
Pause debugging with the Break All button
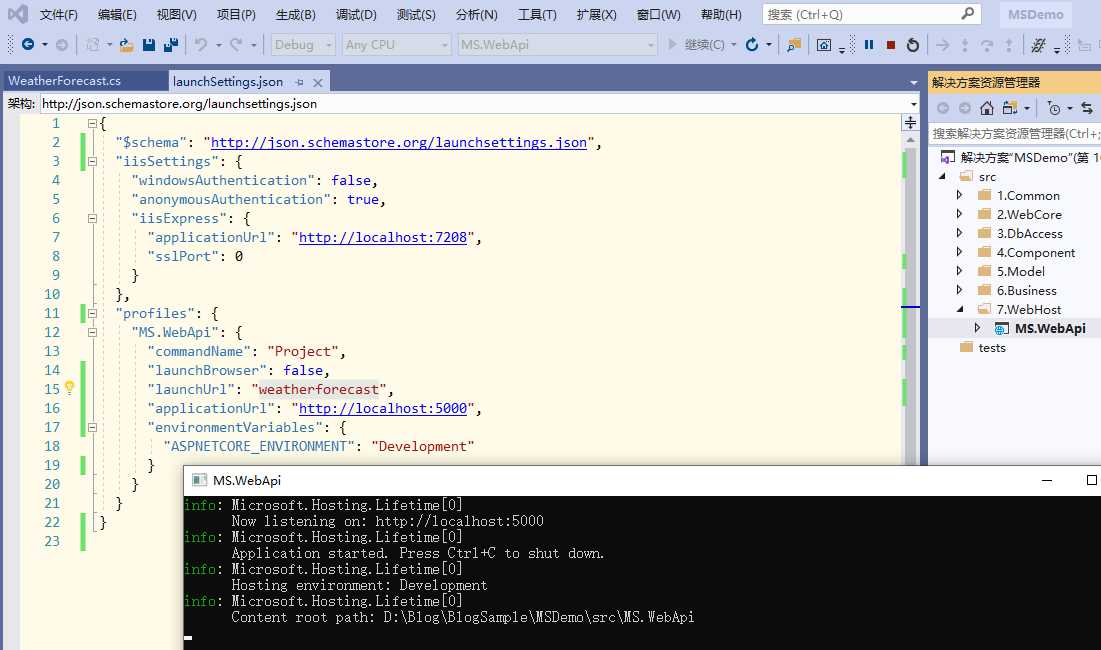click(x=869, y=45)
